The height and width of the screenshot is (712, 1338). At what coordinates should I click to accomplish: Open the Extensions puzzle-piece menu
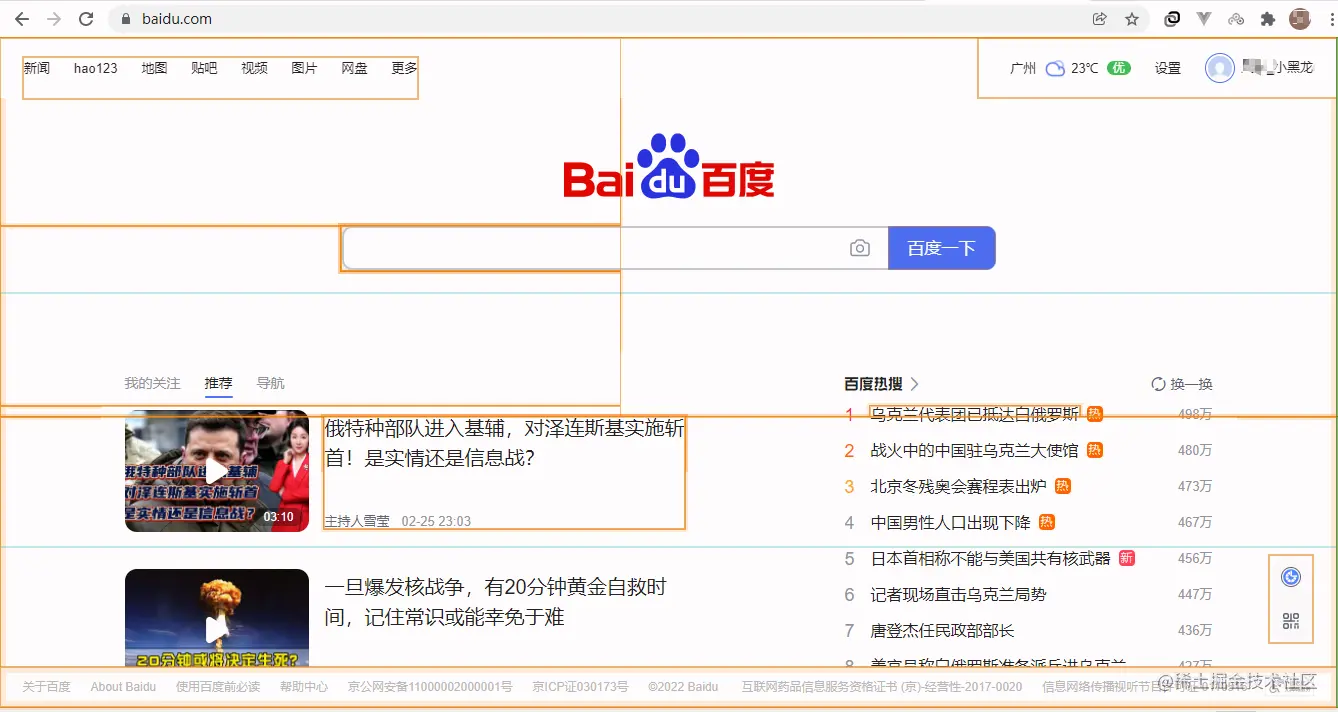(1268, 19)
